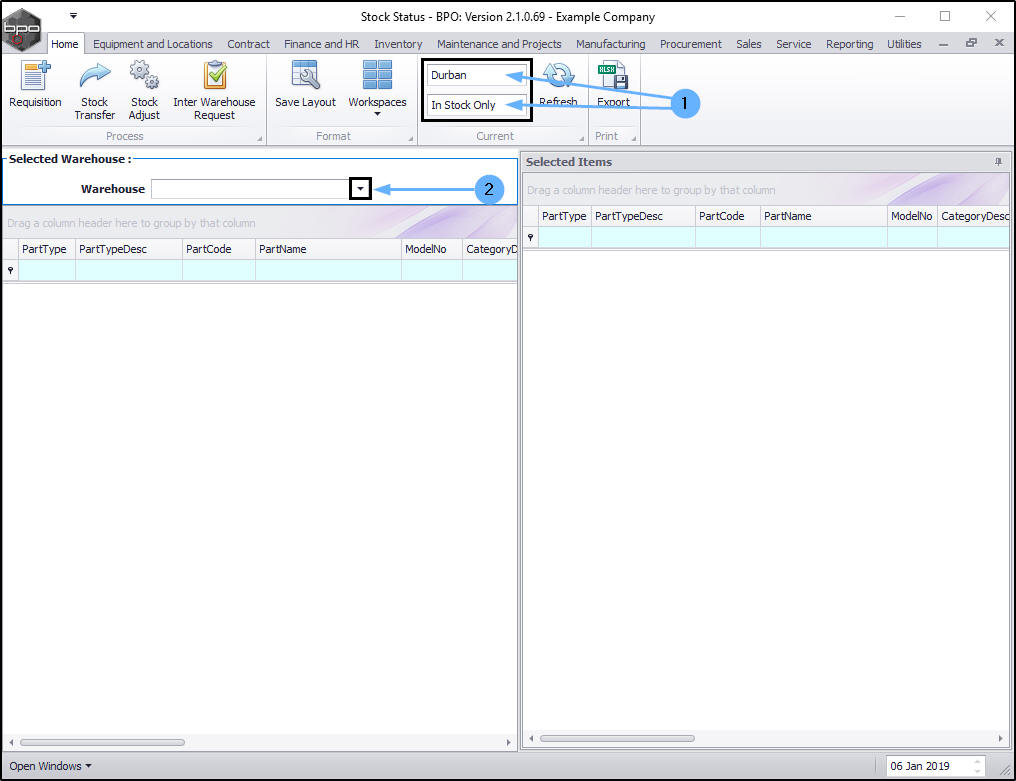Viewport: 1016px width, 781px height.
Task: Open the quick access toolbar dropdown
Action: 73,16
